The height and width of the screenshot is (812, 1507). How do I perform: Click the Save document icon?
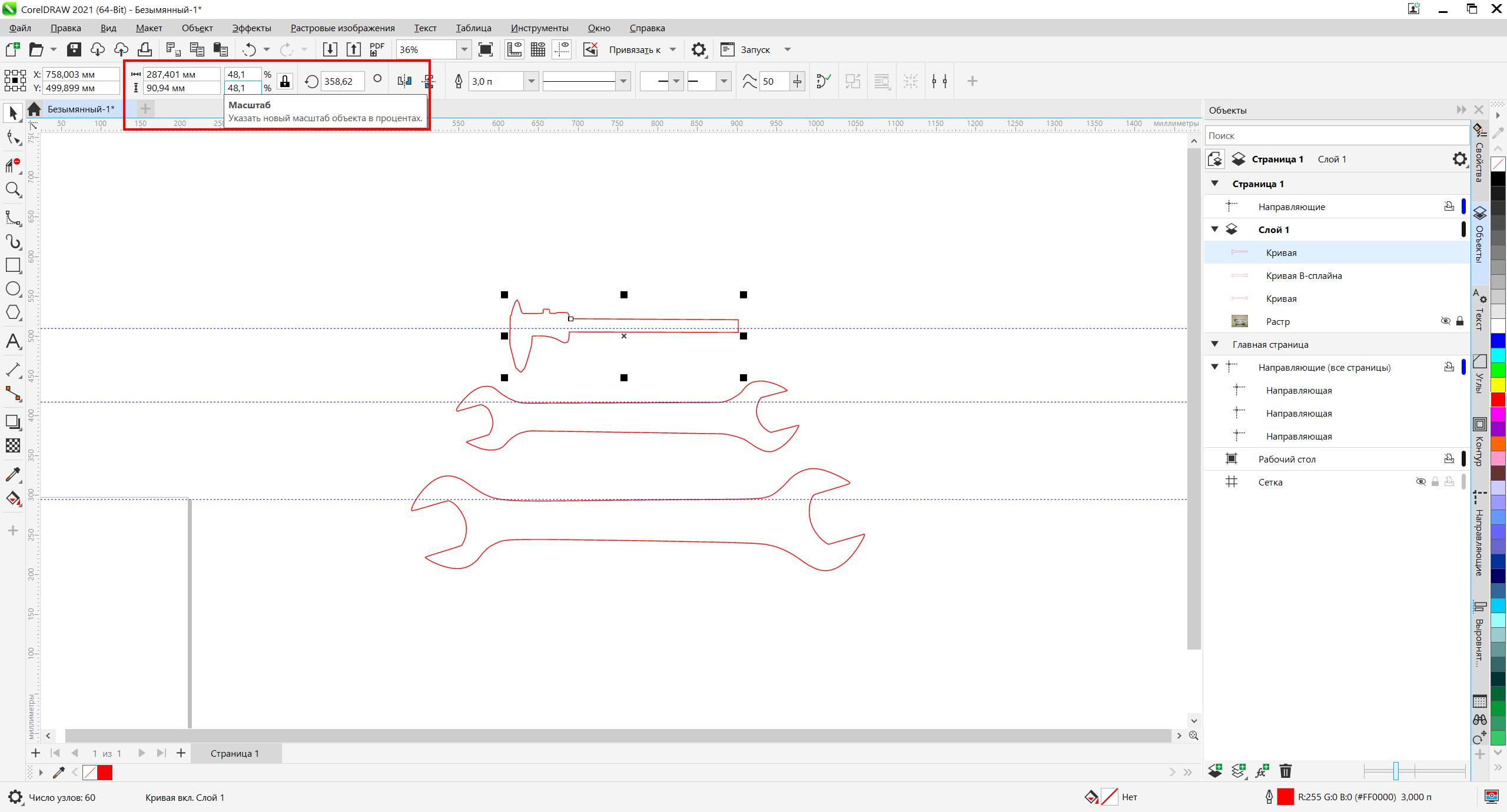point(74,49)
